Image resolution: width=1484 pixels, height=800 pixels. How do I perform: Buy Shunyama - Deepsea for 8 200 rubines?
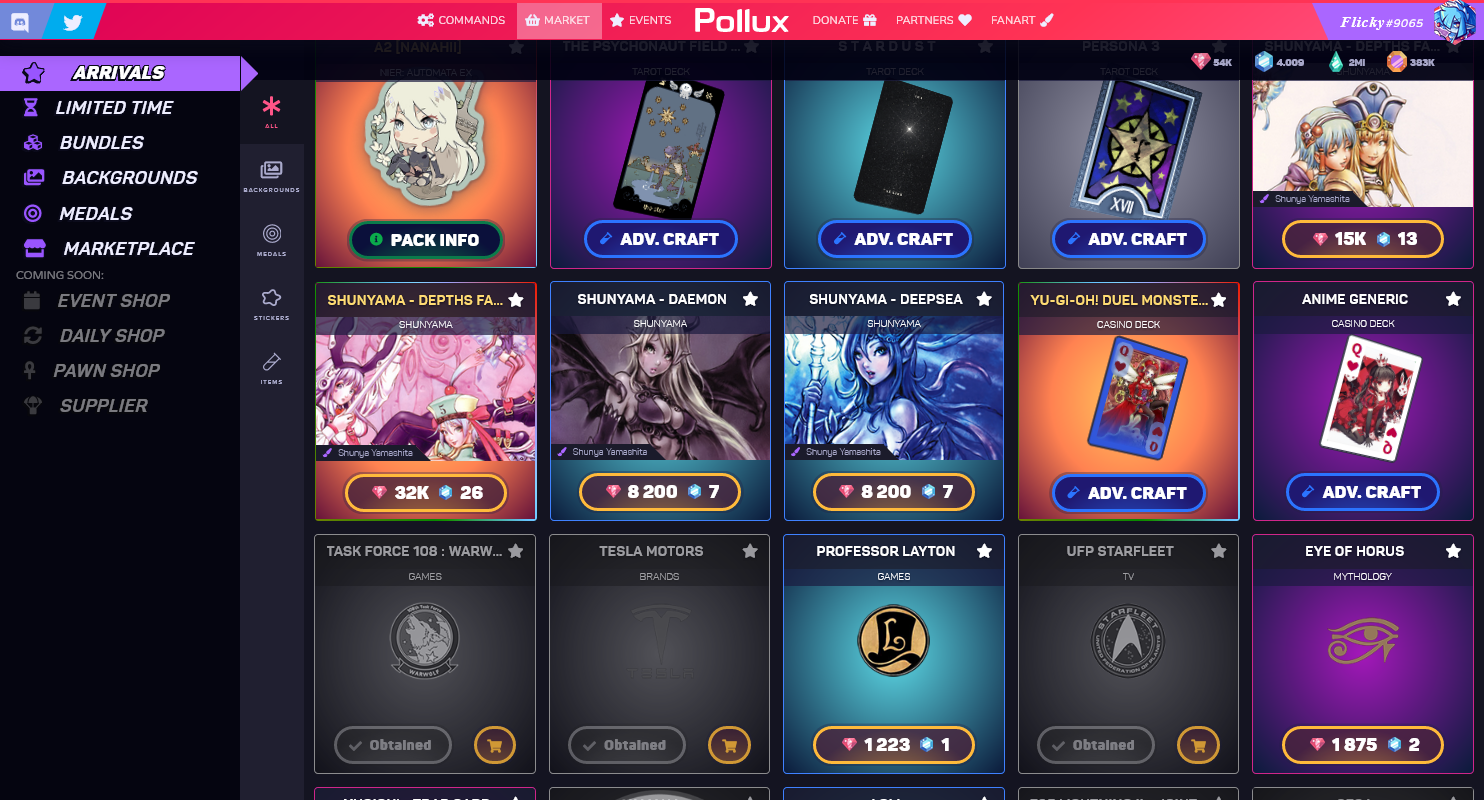(894, 492)
